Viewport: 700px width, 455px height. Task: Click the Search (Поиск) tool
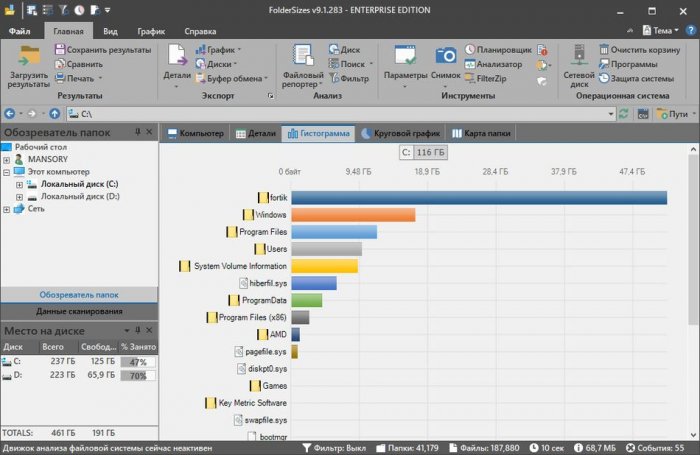350,64
